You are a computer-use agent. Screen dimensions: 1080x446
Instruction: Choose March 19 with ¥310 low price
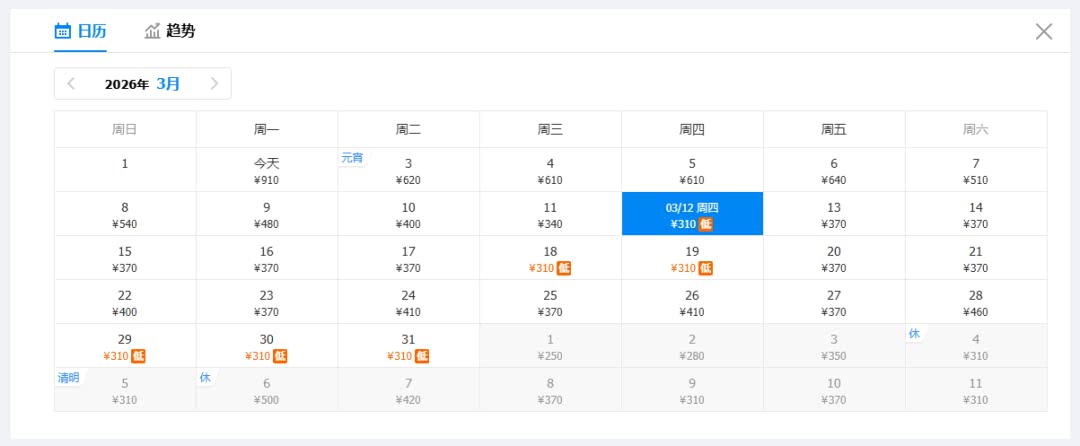[692, 258]
